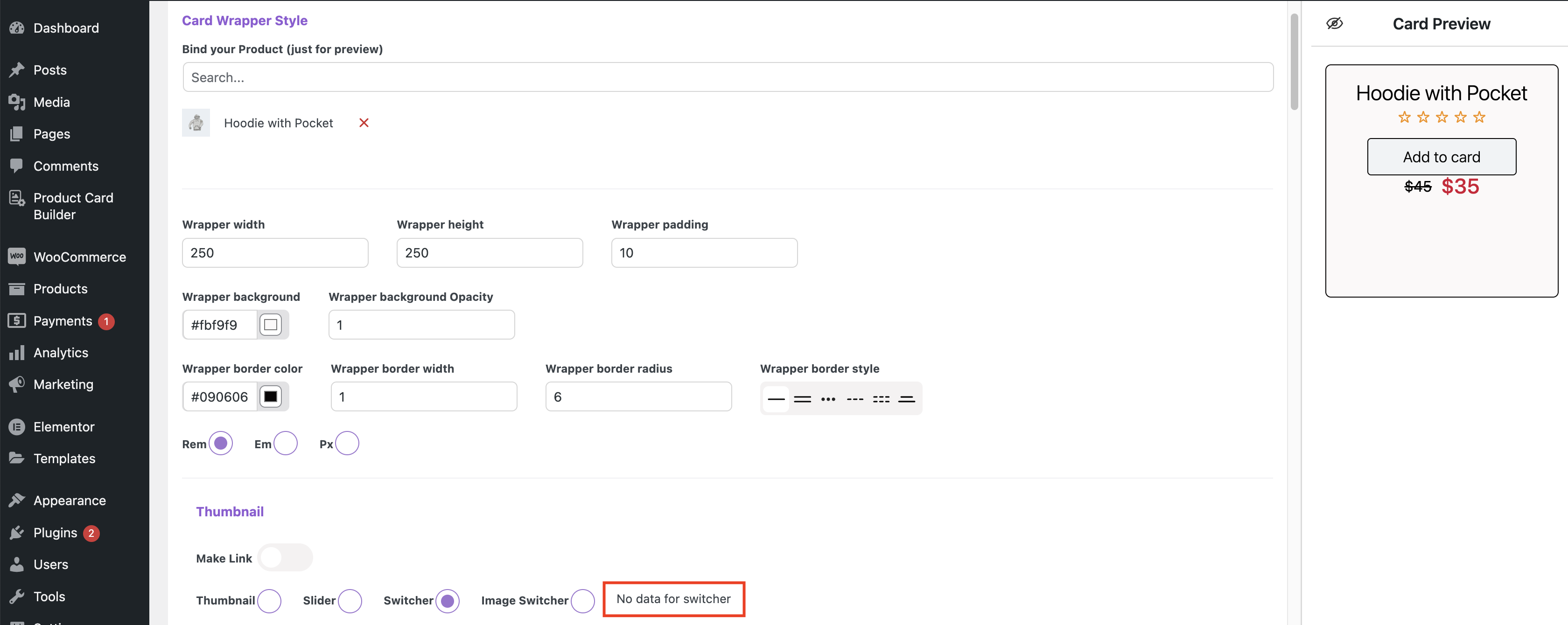1568x625 pixels.
Task: Open the Plugins menu item
Action: click(56, 533)
